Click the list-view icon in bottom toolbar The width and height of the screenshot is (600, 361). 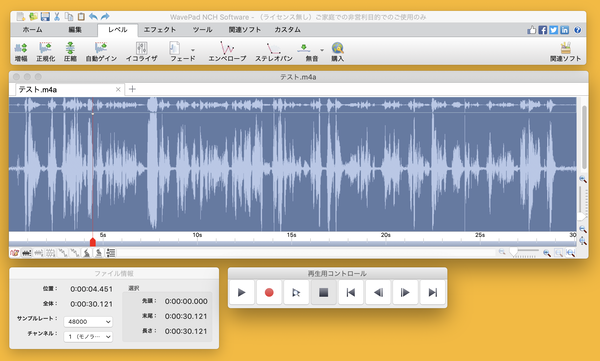[x=111, y=253]
